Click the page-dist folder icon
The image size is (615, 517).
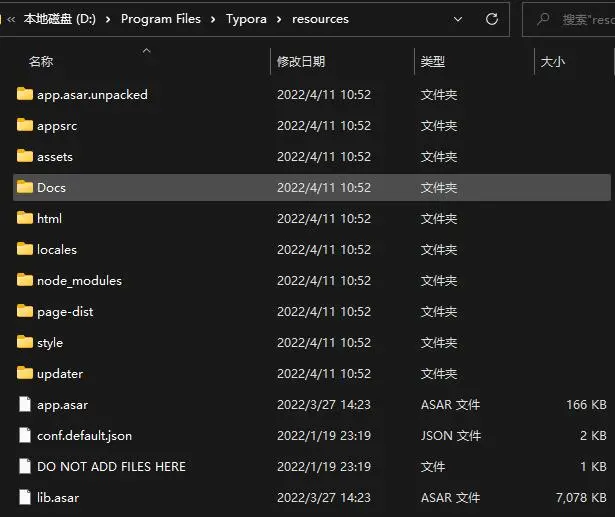pos(25,311)
